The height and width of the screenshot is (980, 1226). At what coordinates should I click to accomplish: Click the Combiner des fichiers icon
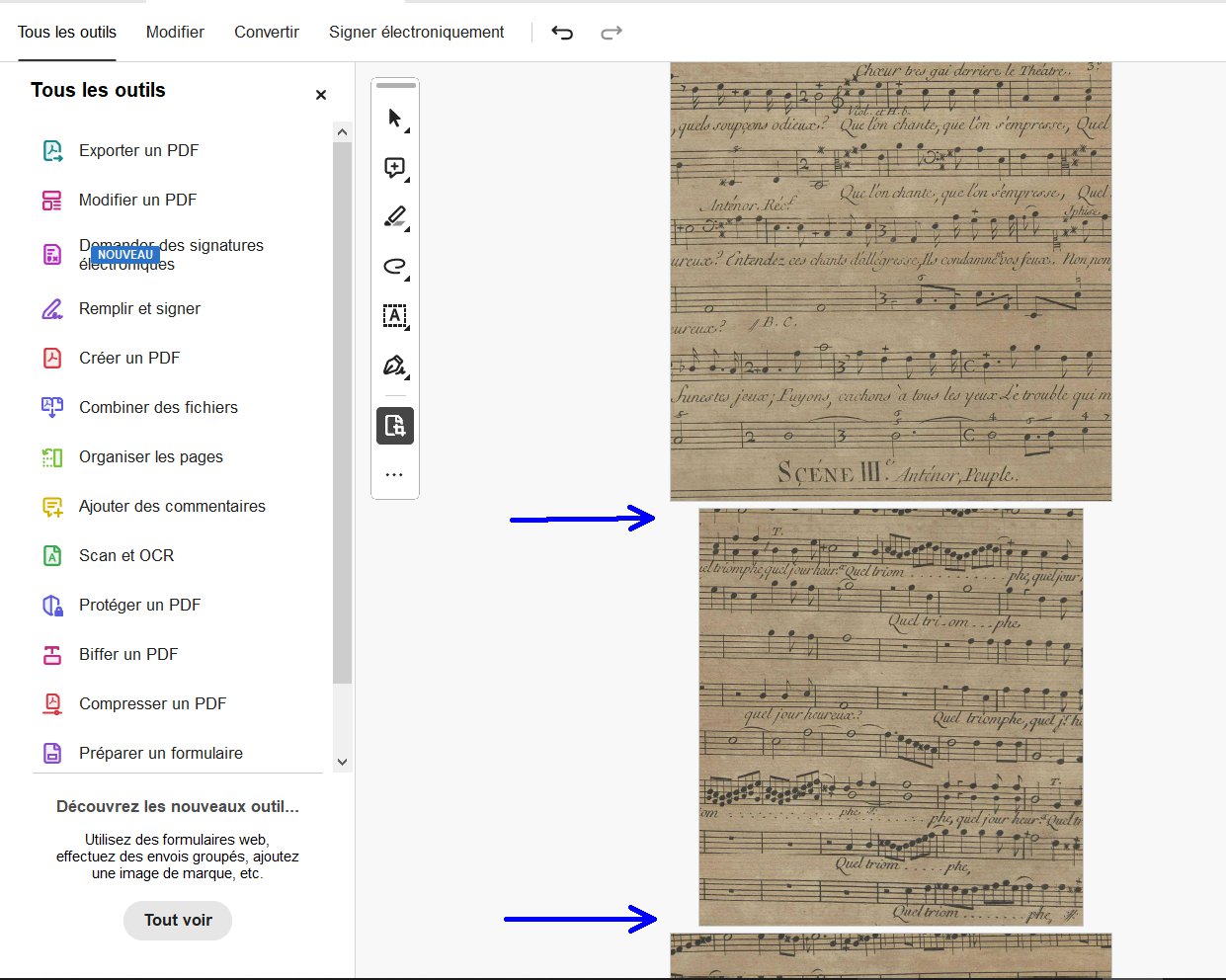pyautogui.click(x=52, y=407)
